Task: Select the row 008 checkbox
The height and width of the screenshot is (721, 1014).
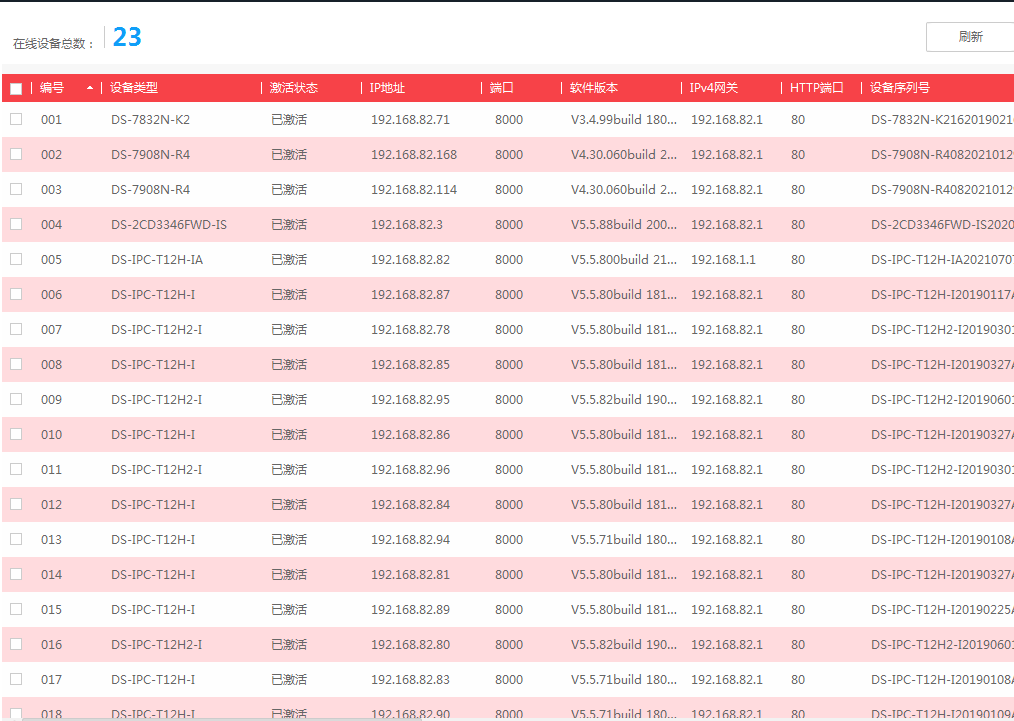Action: pos(16,364)
